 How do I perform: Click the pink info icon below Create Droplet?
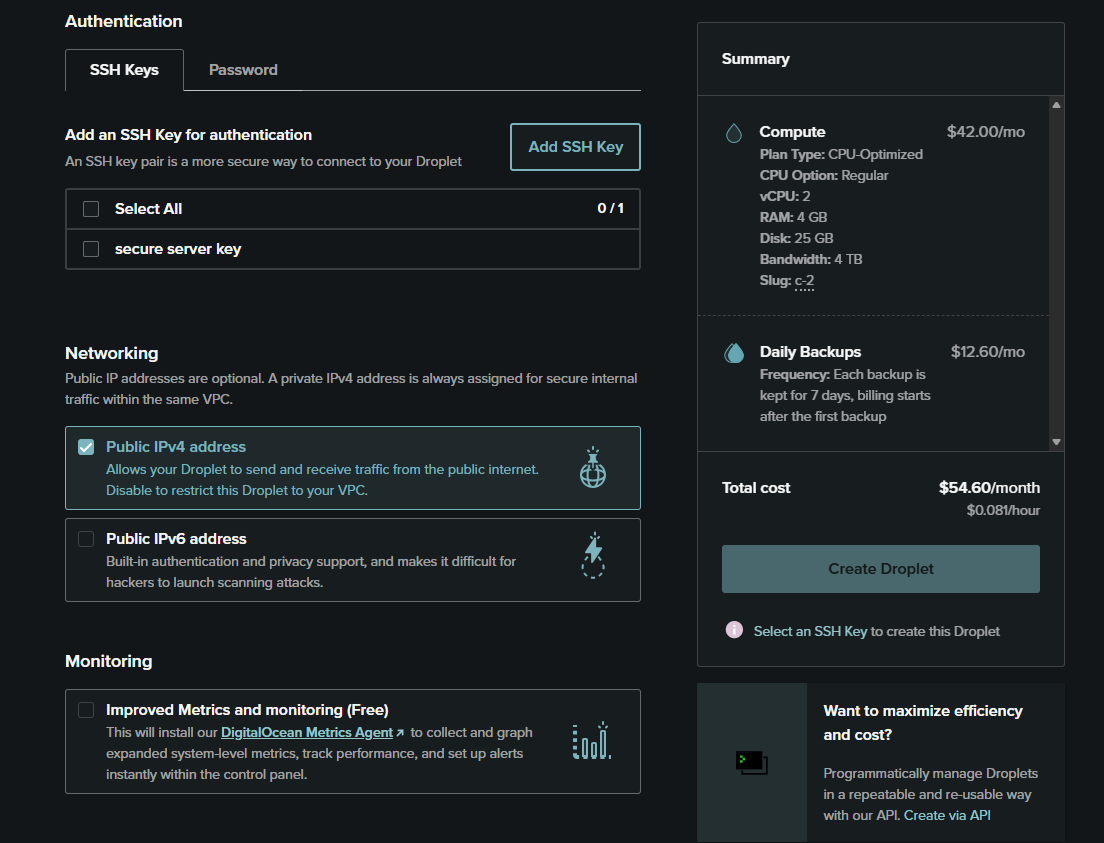pyautogui.click(x=734, y=630)
